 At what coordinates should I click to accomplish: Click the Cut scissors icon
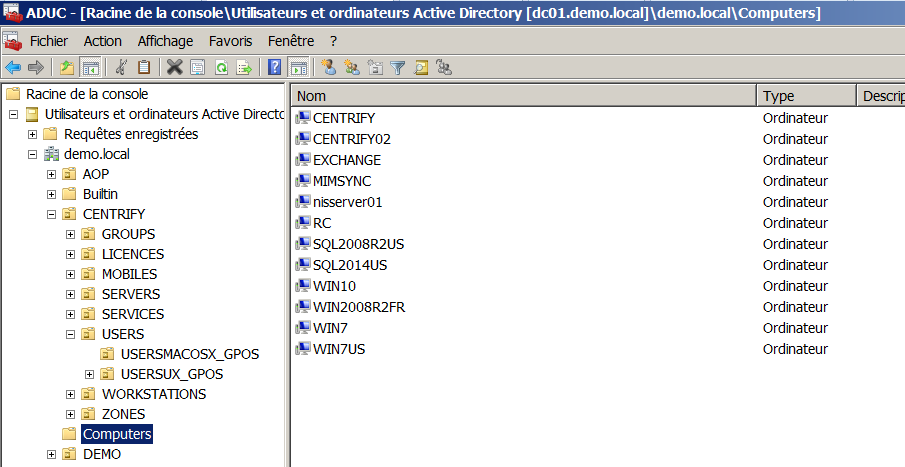[x=121, y=68]
